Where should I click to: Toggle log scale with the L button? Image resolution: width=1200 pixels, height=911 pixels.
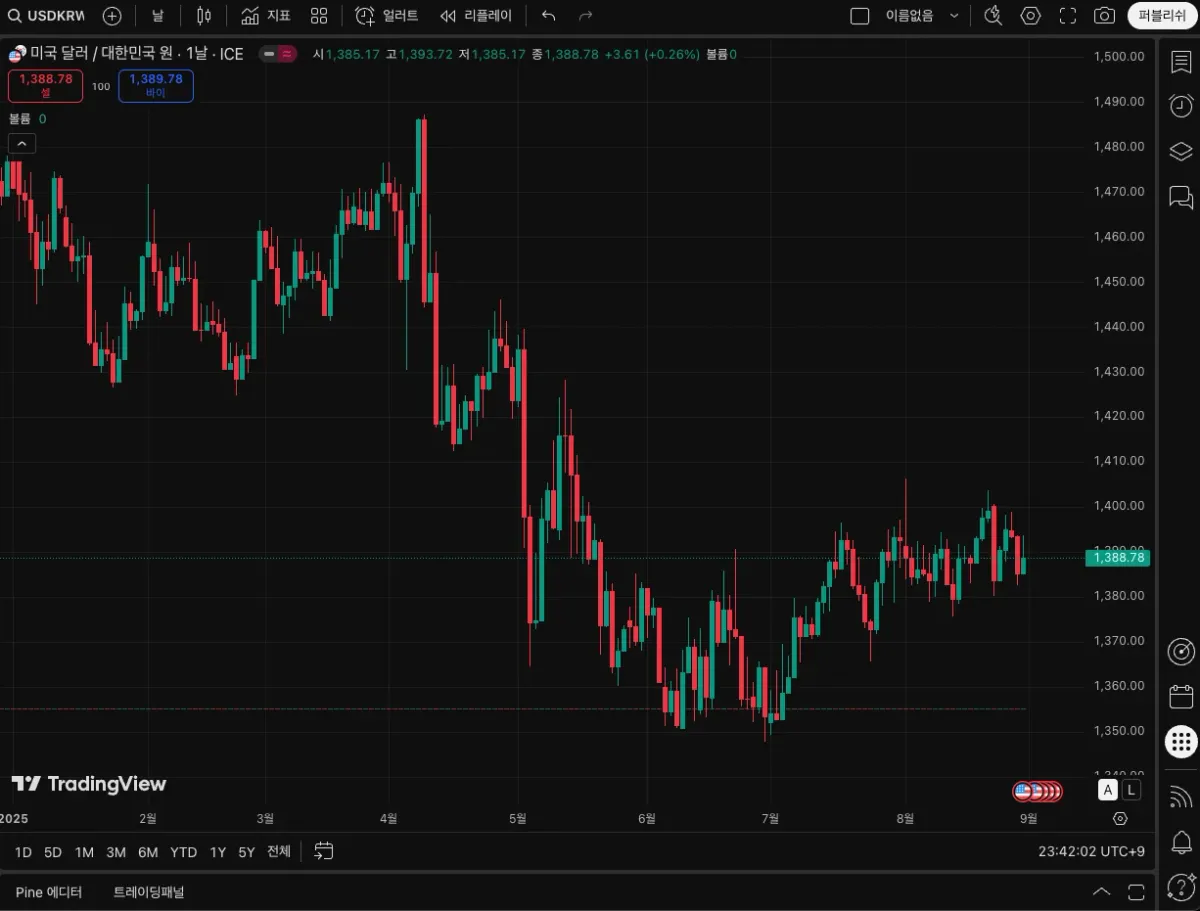pyautogui.click(x=1131, y=790)
